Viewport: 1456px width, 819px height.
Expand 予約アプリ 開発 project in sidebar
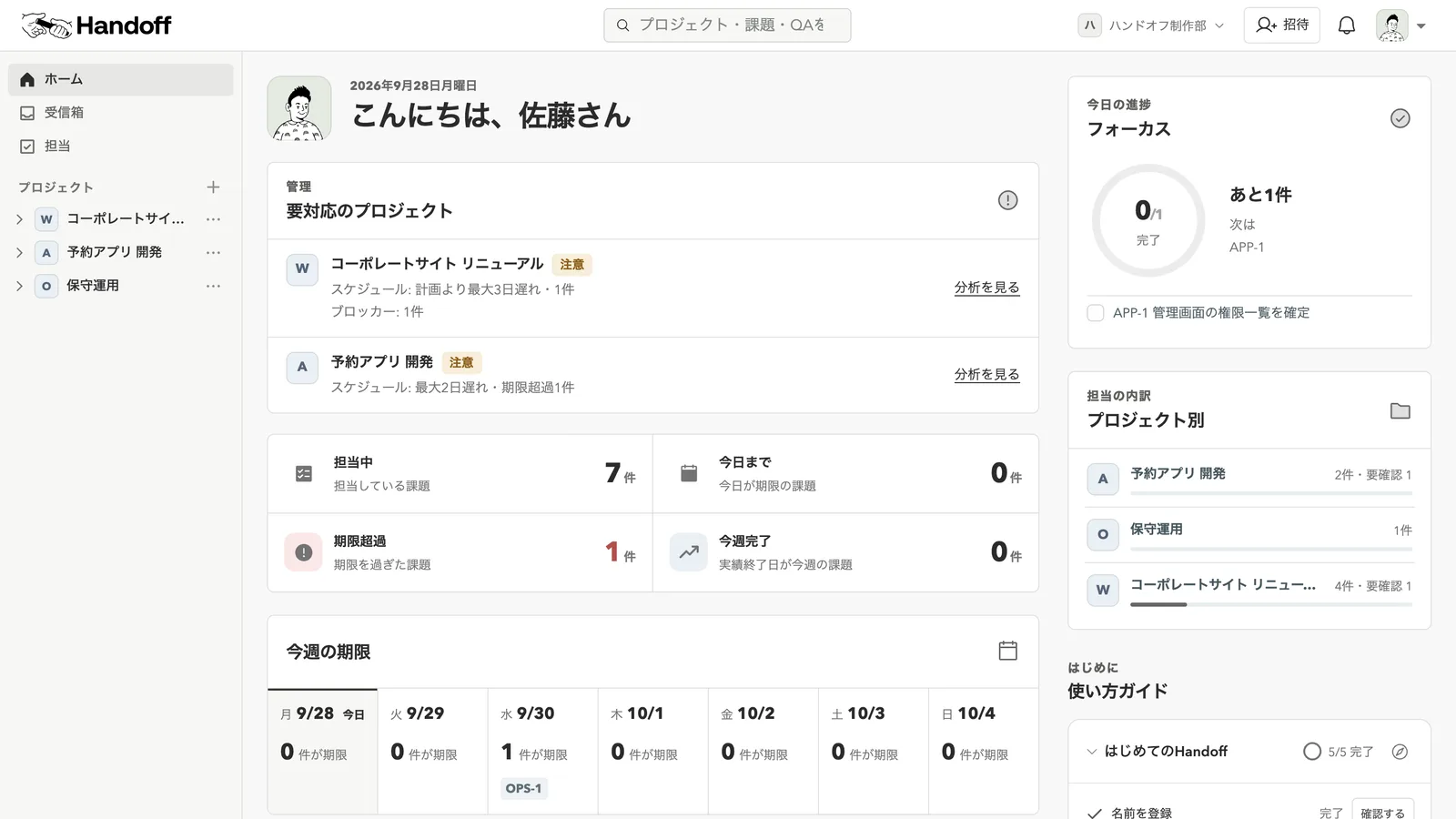[19, 252]
